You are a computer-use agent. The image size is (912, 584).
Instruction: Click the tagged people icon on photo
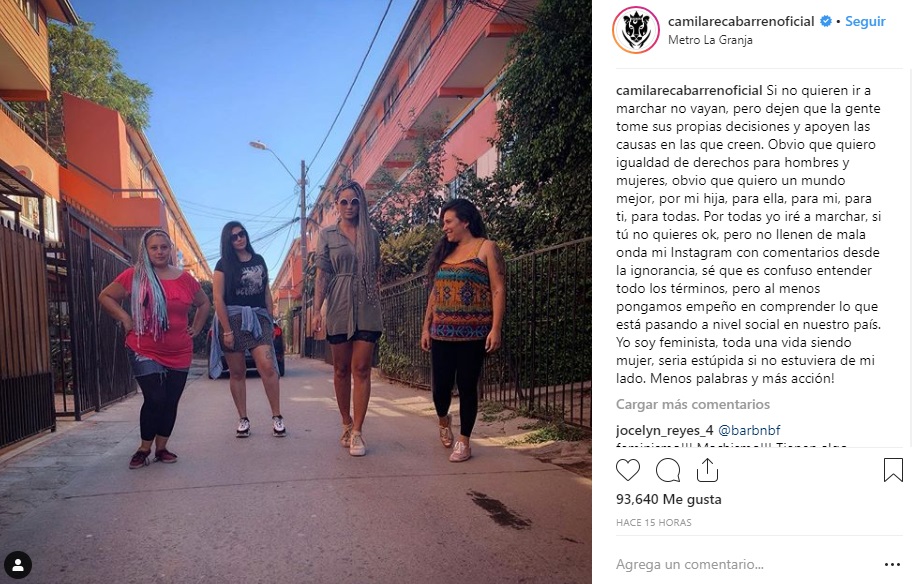(x=18, y=565)
